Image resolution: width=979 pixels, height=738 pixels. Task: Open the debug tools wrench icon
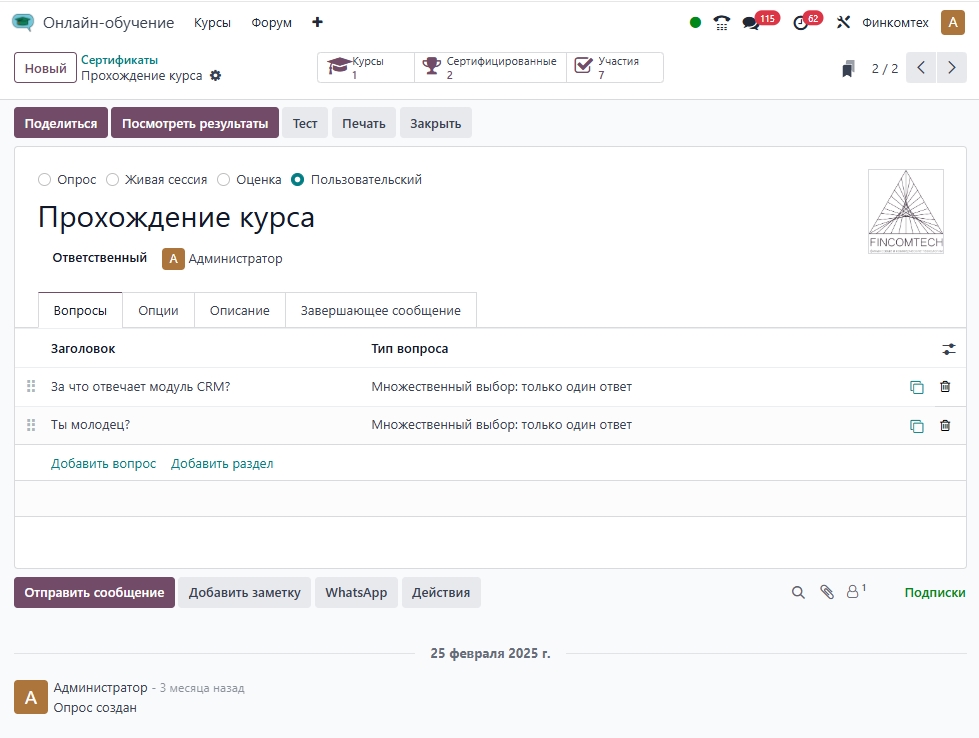tap(843, 23)
